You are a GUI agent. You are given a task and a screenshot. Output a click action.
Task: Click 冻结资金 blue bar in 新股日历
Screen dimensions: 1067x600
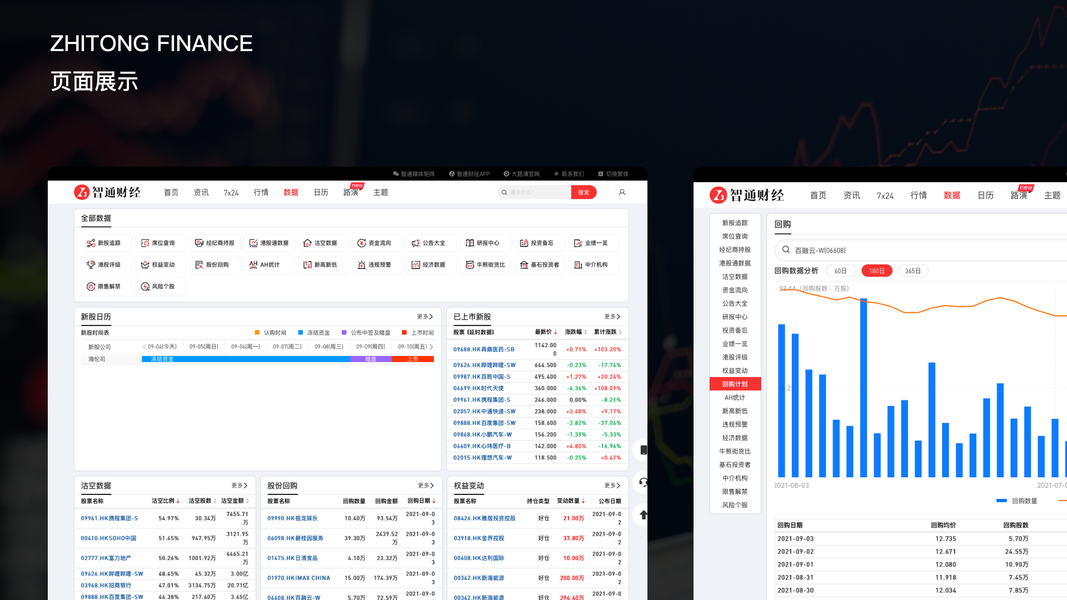click(x=246, y=359)
